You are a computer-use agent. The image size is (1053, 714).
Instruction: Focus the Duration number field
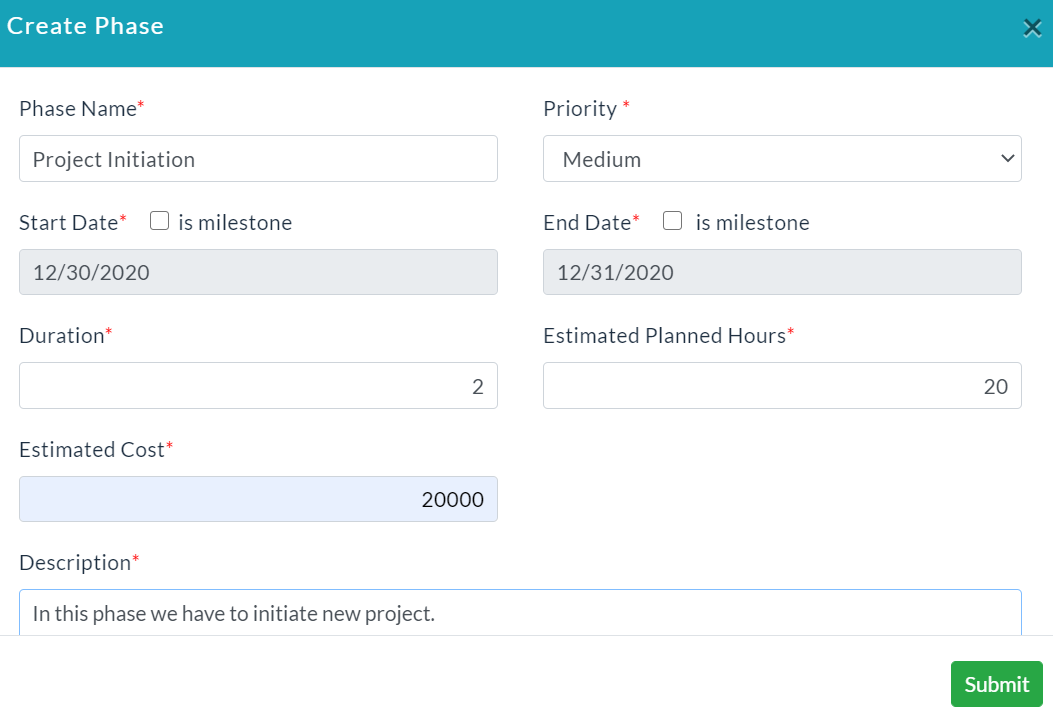[259, 386]
